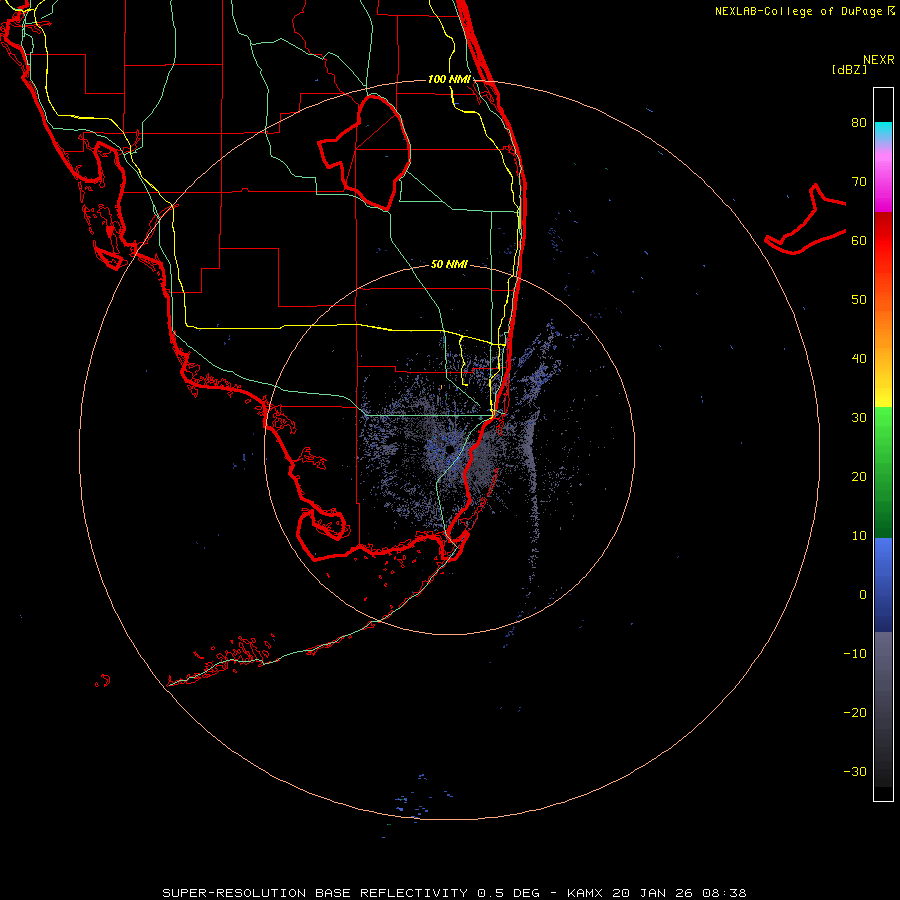Click the -30 dBZ scale value
Viewport: 900px width, 900px height.
855,771
